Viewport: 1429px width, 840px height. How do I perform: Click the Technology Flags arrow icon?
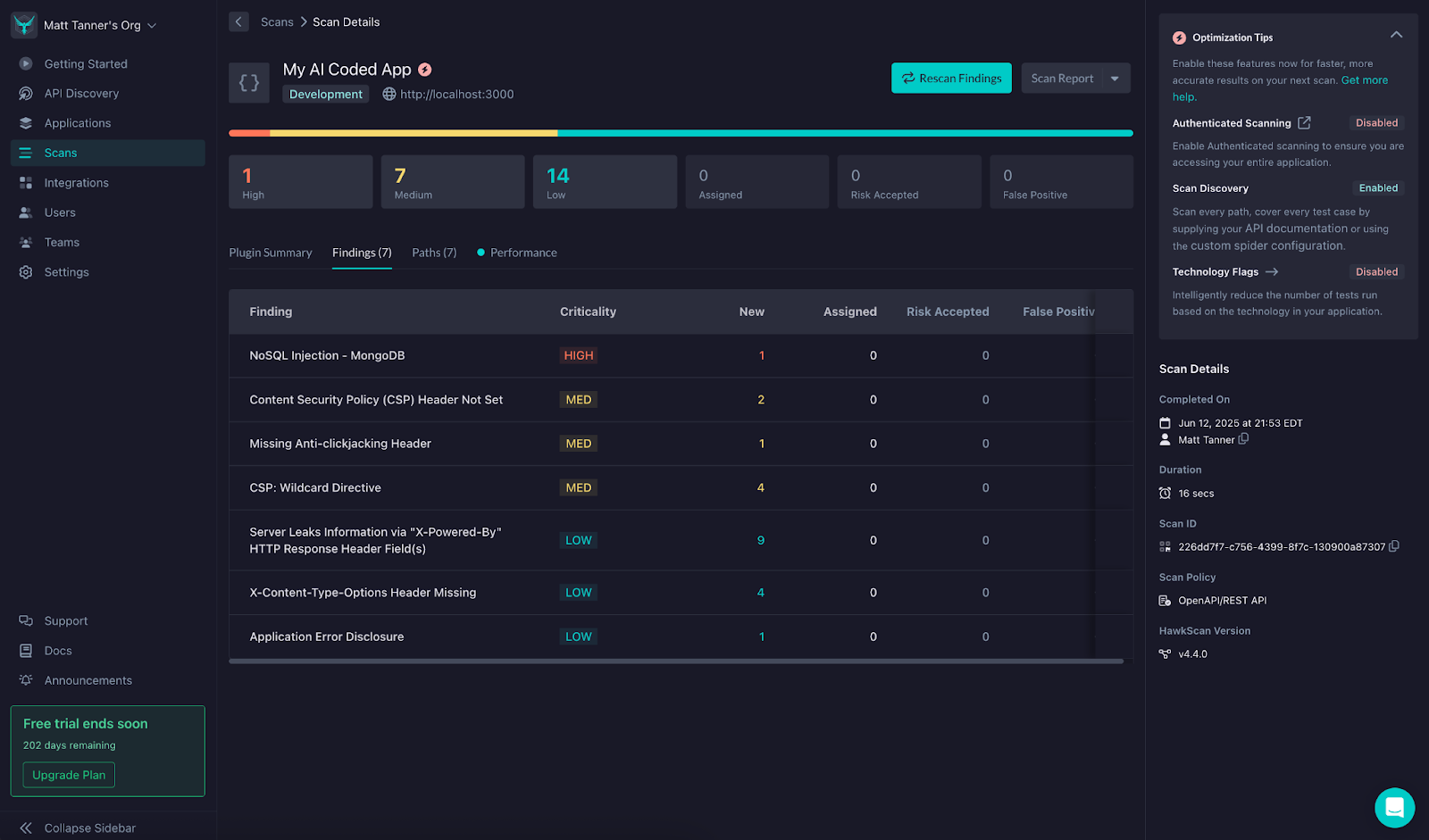coord(1272,271)
